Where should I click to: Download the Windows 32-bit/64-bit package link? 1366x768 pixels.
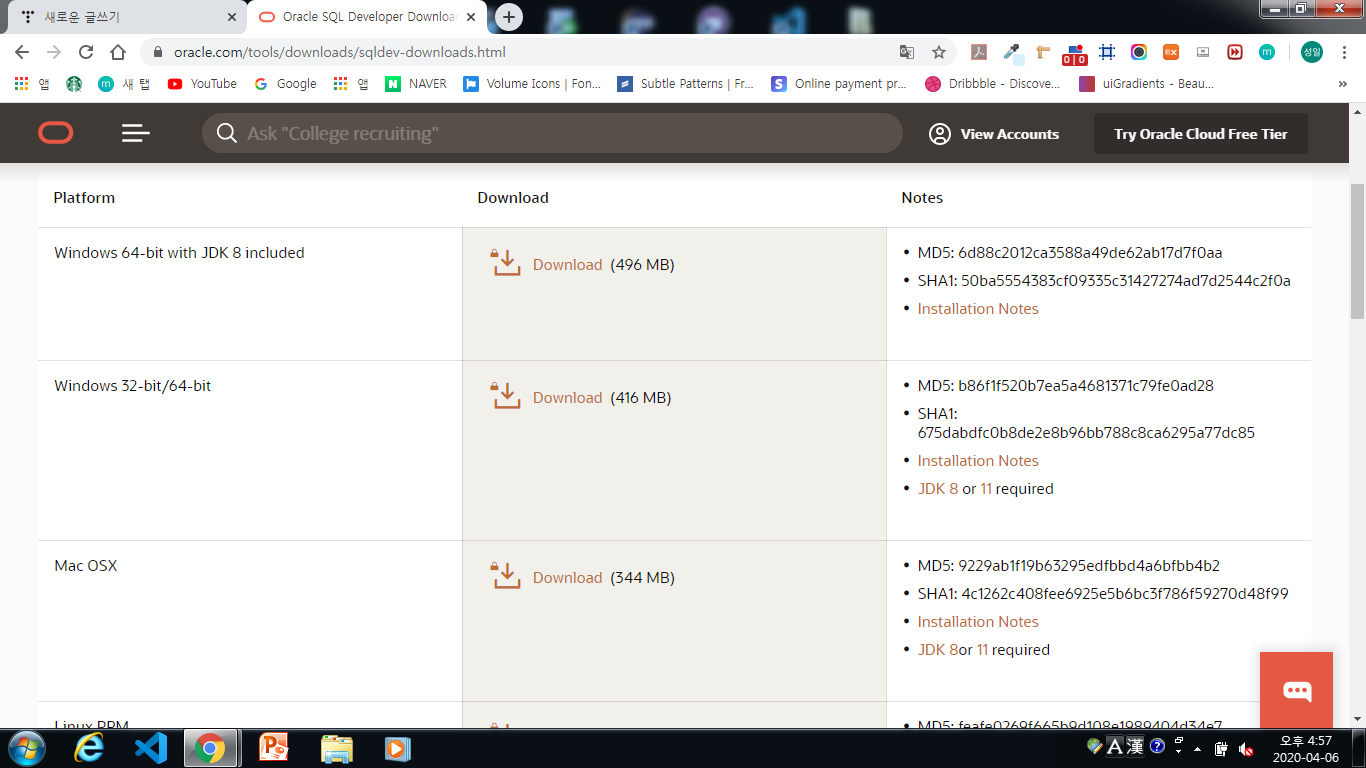click(567, 398)
